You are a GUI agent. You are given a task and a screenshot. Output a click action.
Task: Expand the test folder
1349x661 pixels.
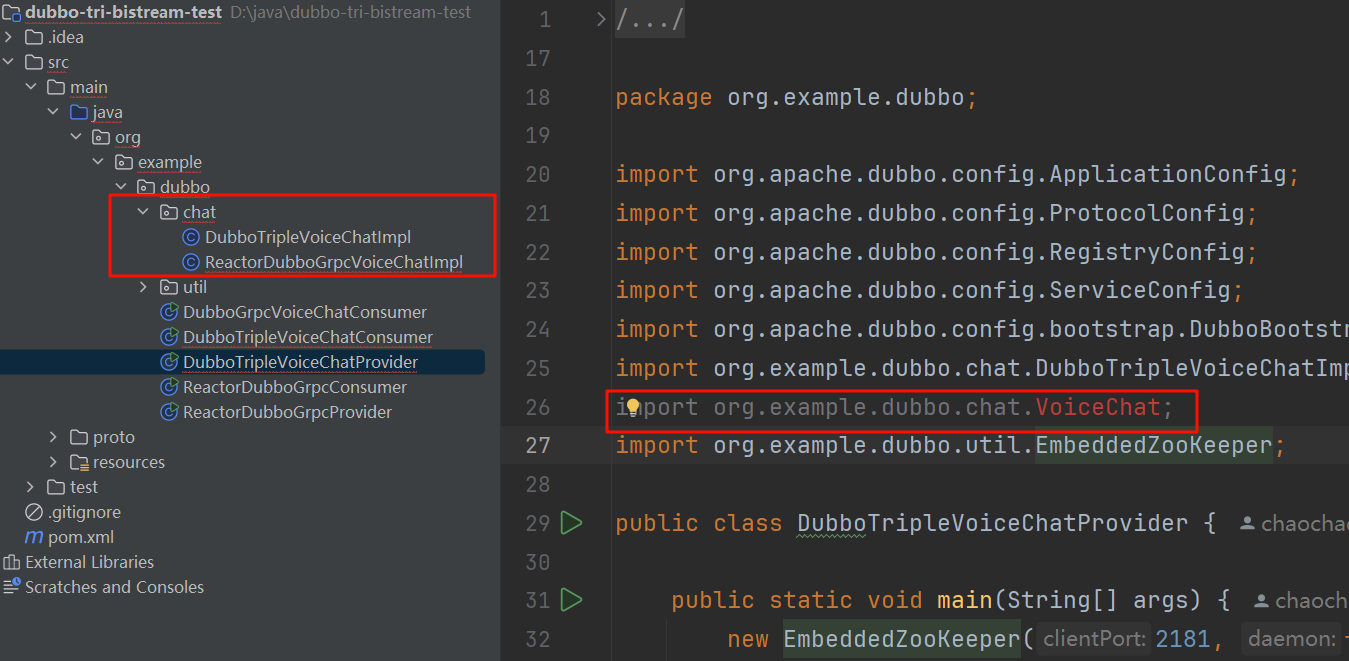pos(32,488)
